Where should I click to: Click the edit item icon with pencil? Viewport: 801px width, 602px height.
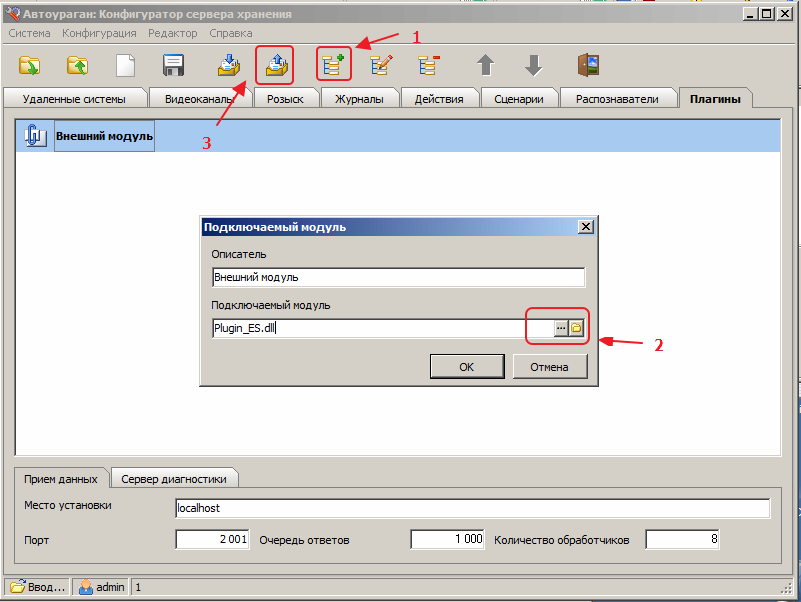(381, 66)
